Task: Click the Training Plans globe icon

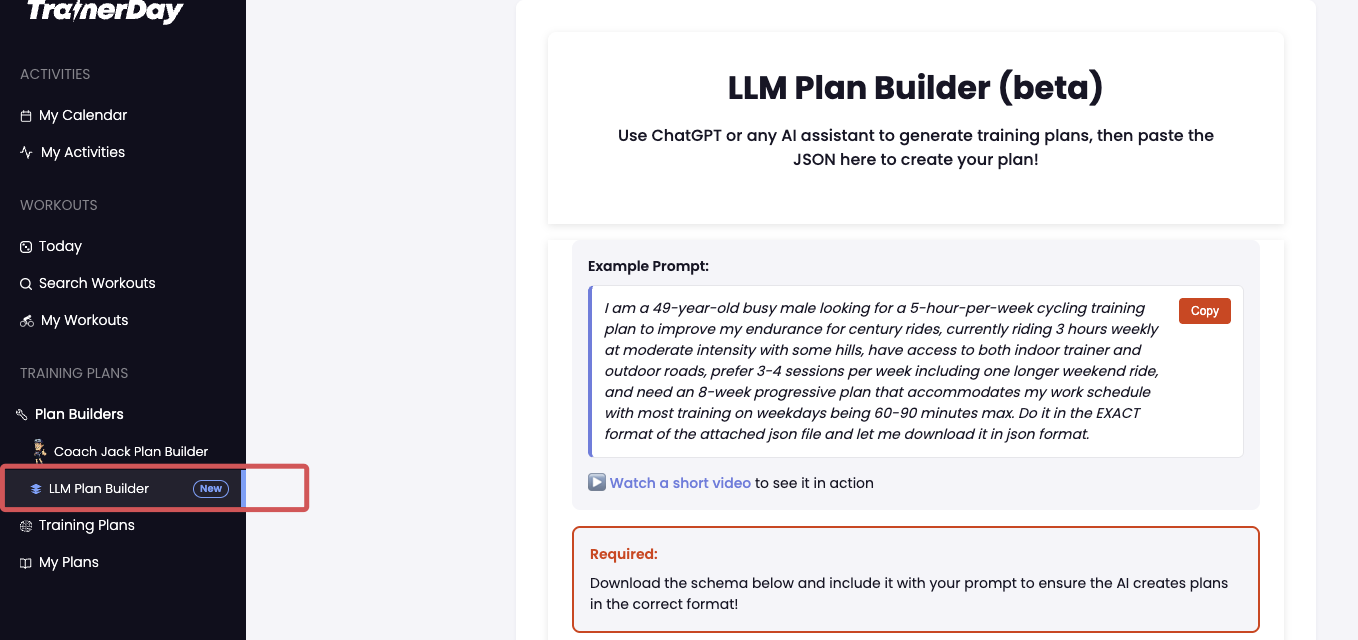Action: (x=26, y=526)
